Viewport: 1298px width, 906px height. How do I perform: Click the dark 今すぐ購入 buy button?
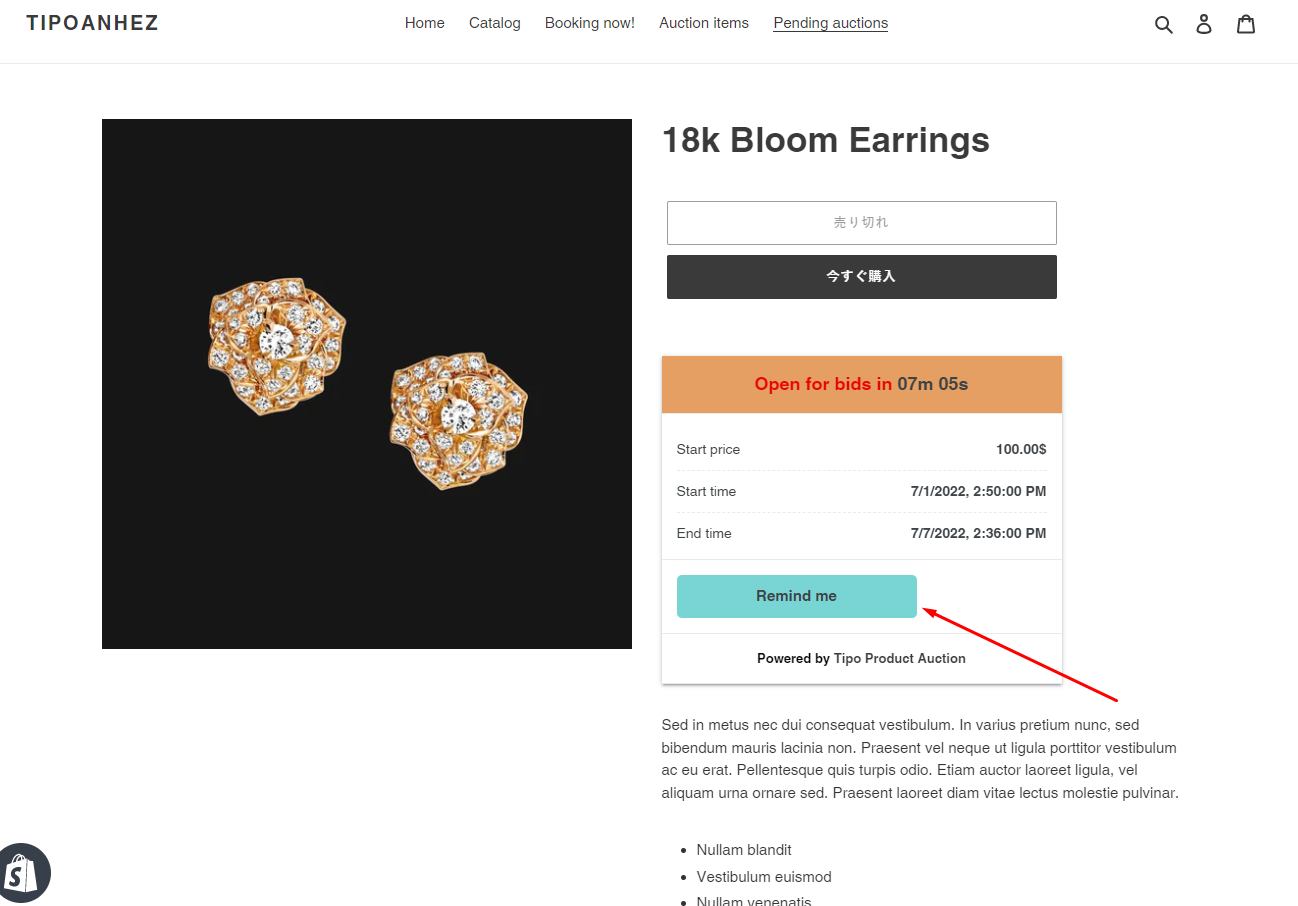(861, 276)
